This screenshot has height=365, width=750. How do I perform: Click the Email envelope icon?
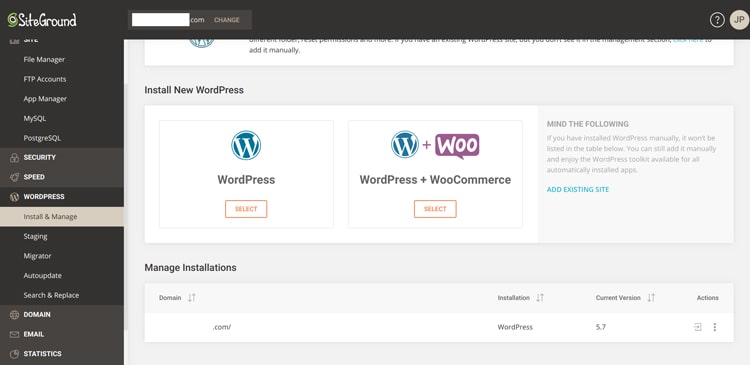coord(14,334)
